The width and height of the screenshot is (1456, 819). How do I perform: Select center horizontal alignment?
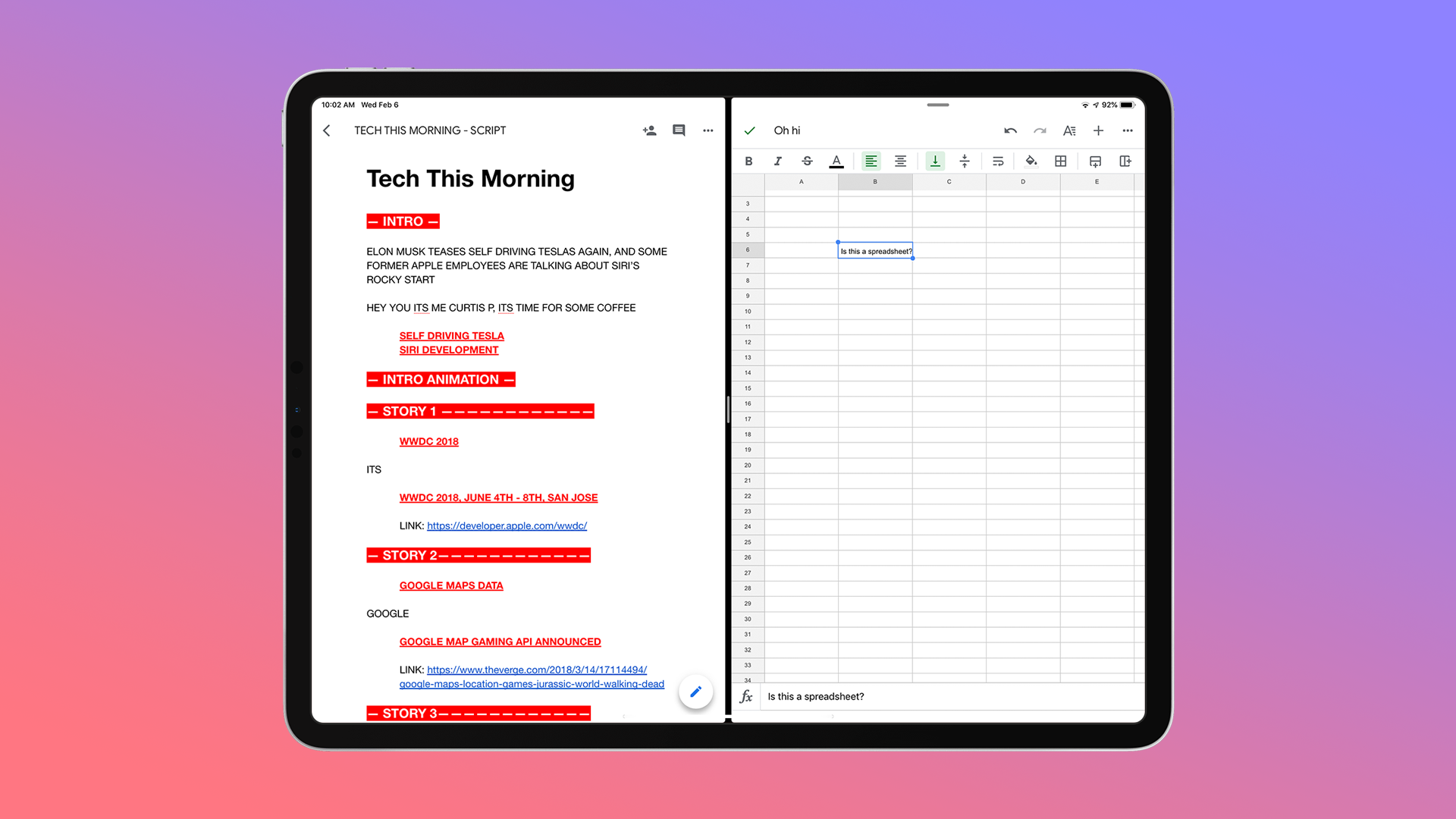click(x=900, y=161)
